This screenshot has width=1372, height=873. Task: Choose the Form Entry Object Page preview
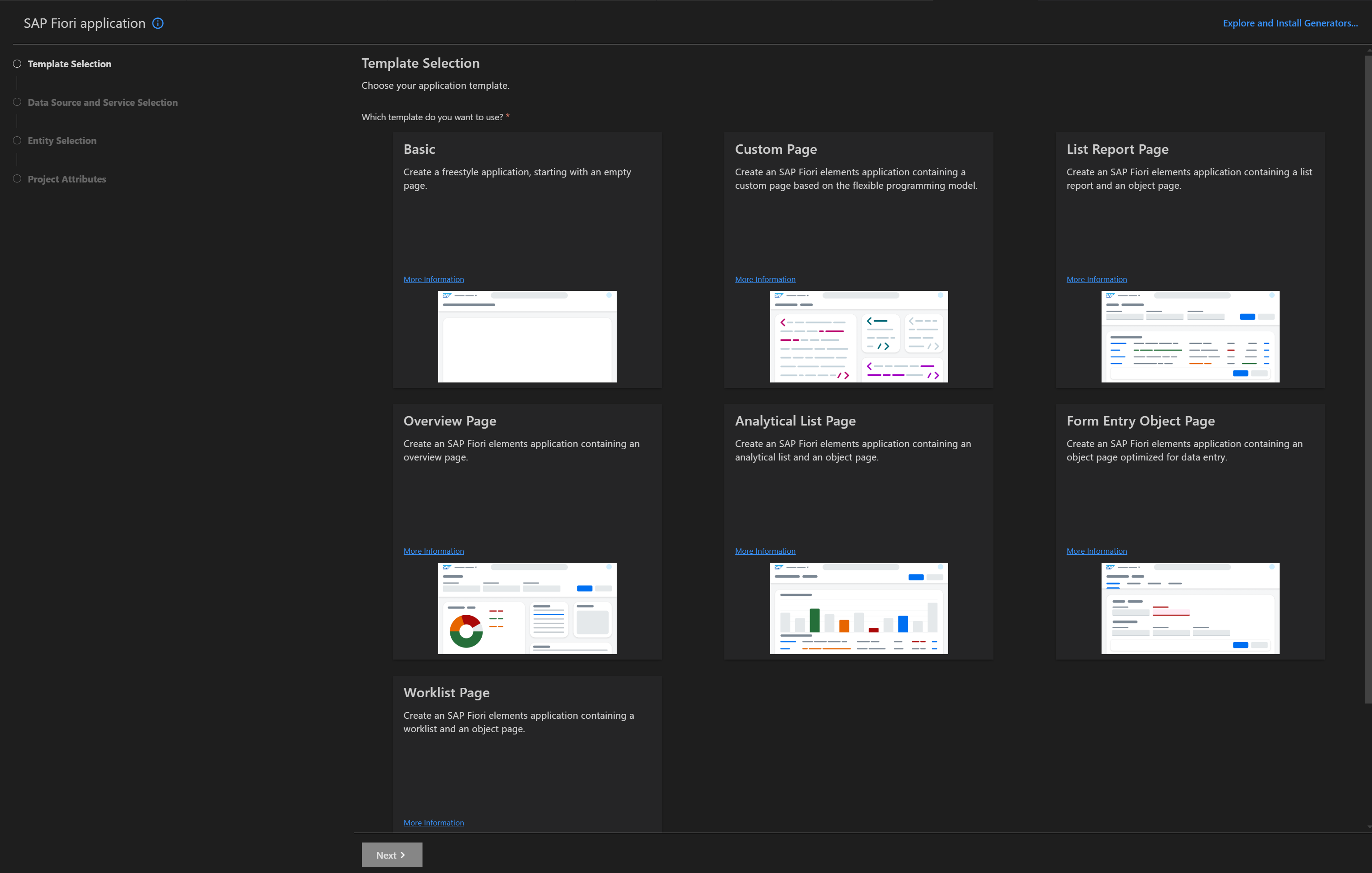coord(1189,608)
